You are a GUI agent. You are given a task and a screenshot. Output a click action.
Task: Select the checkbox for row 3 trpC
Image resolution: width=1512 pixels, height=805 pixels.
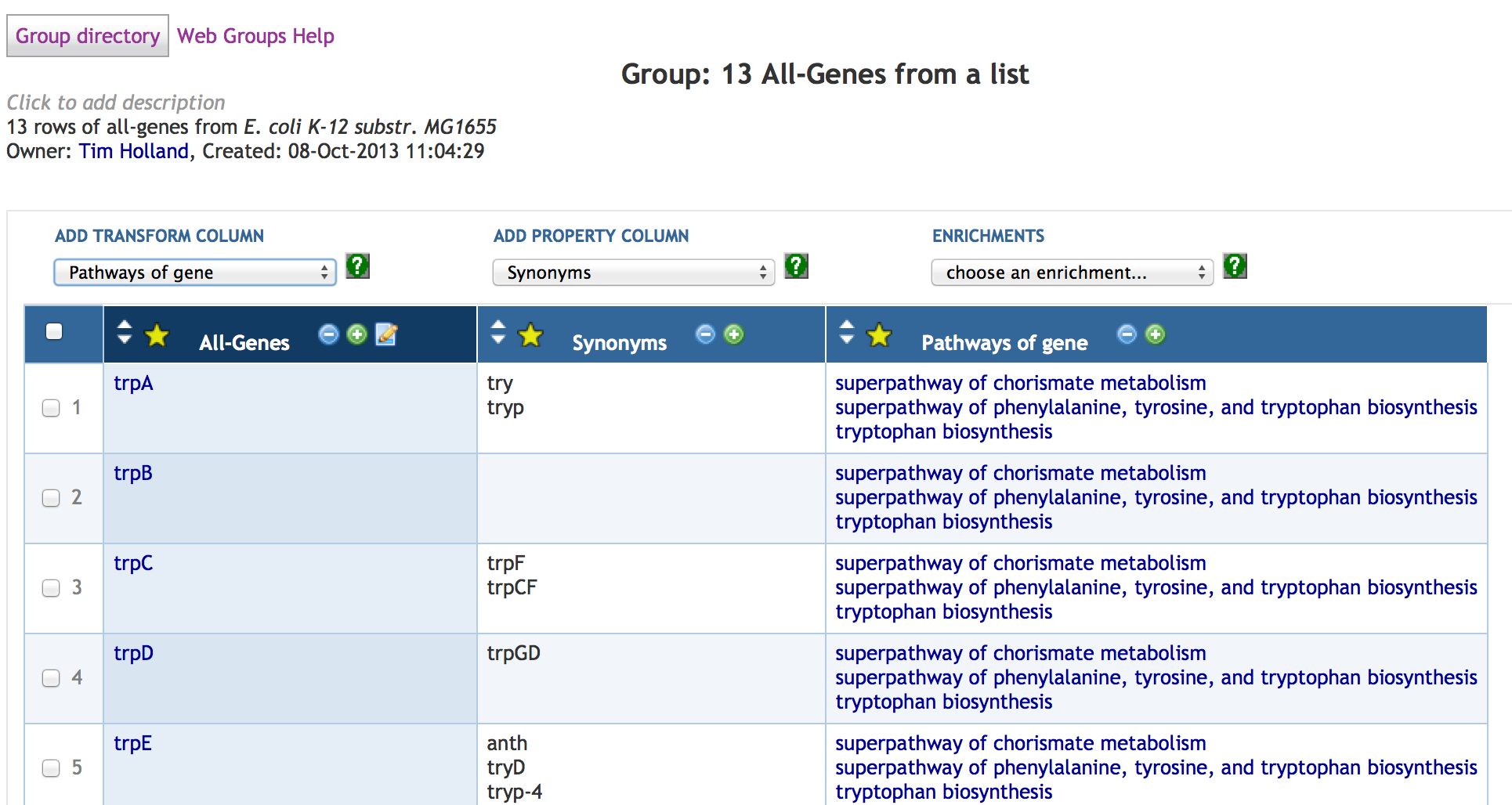pyautogui.click(x=51, y=588)
